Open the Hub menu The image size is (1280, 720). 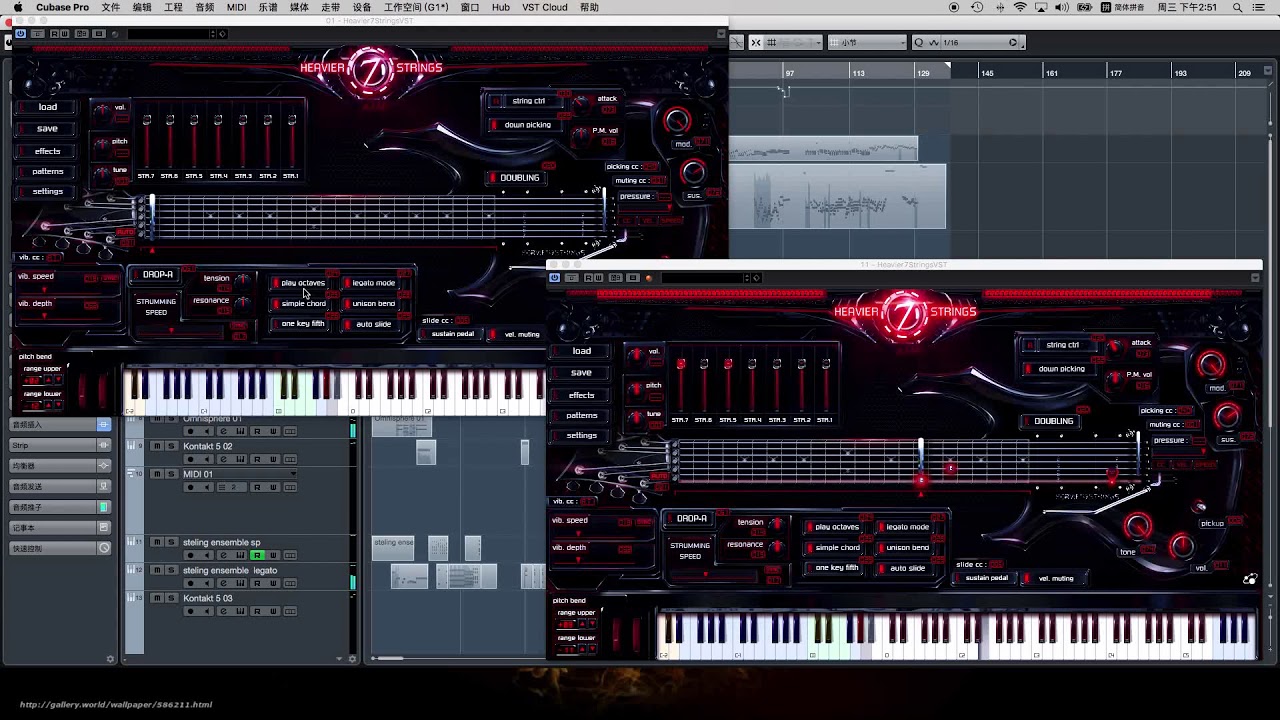click(501, 7)
